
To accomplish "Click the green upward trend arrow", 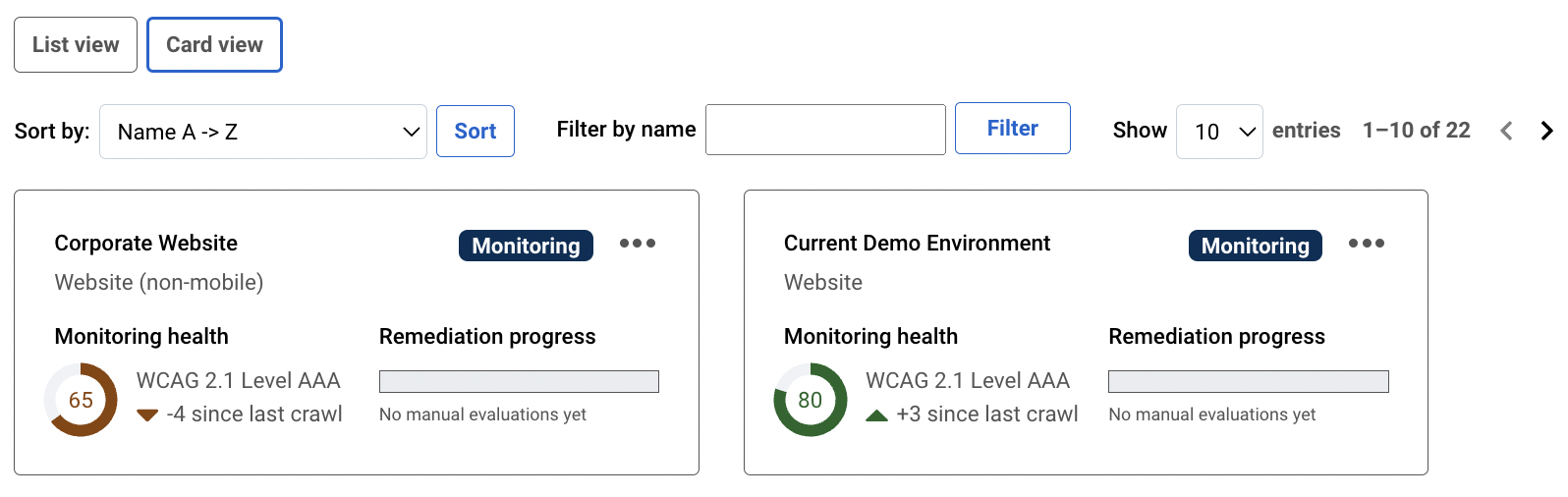I will click(x=876, y=415).
